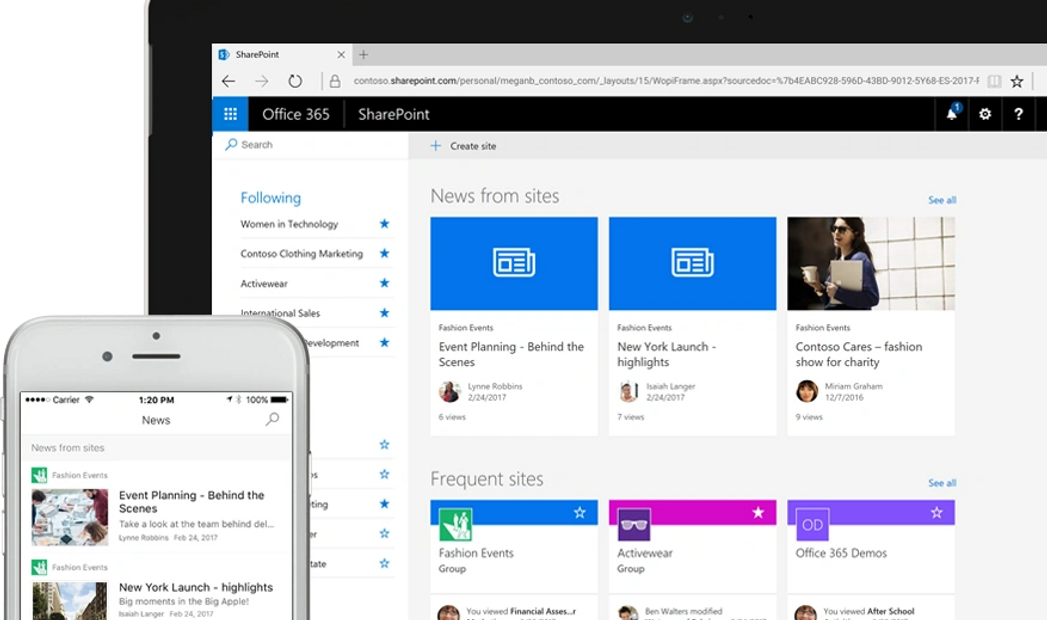Unfollow International Sales with its star
Image resolution: width=1047 pixels, height=620 pixels.
pos(384,313)
